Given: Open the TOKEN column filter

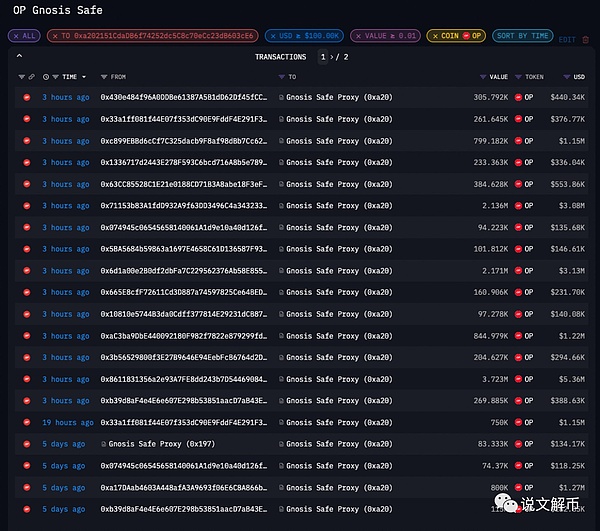Looking at the screenshot, I should [x=518, y=77].
